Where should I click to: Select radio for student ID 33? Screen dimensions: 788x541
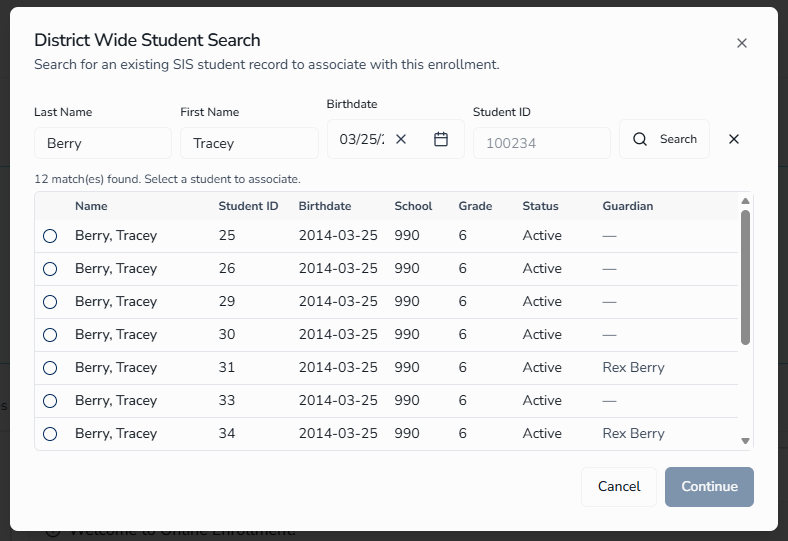pyautogui.click(x=50, y=401)
